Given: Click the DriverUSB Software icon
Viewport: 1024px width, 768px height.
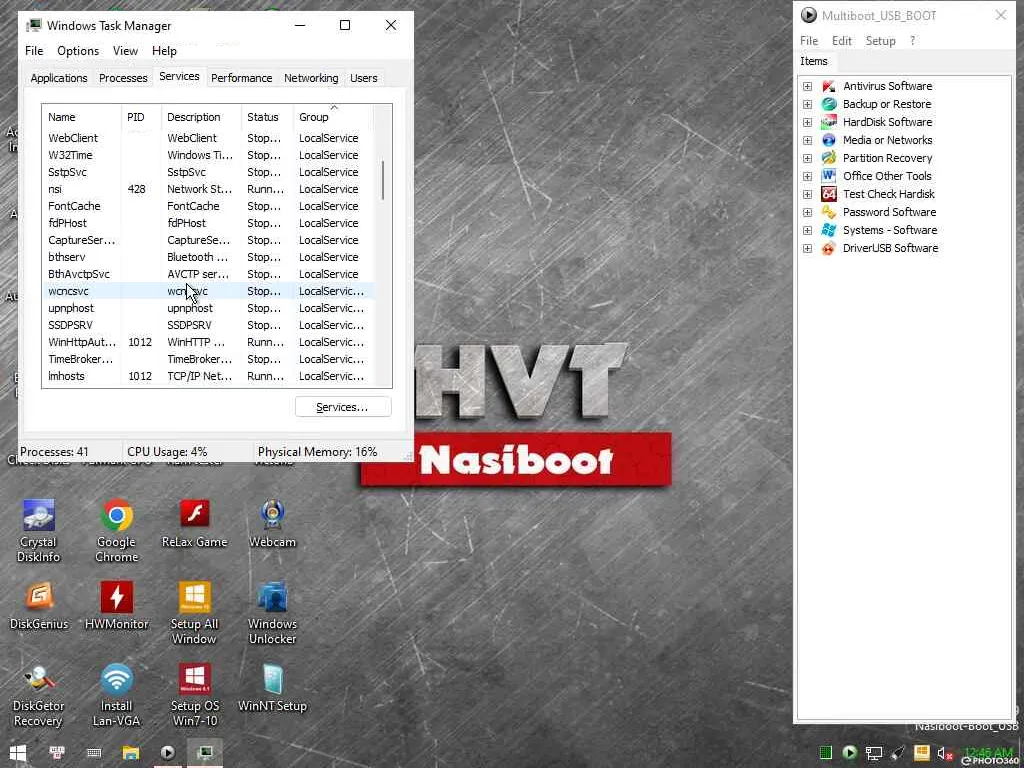Looking at the screenshot, I should [829, 248].
